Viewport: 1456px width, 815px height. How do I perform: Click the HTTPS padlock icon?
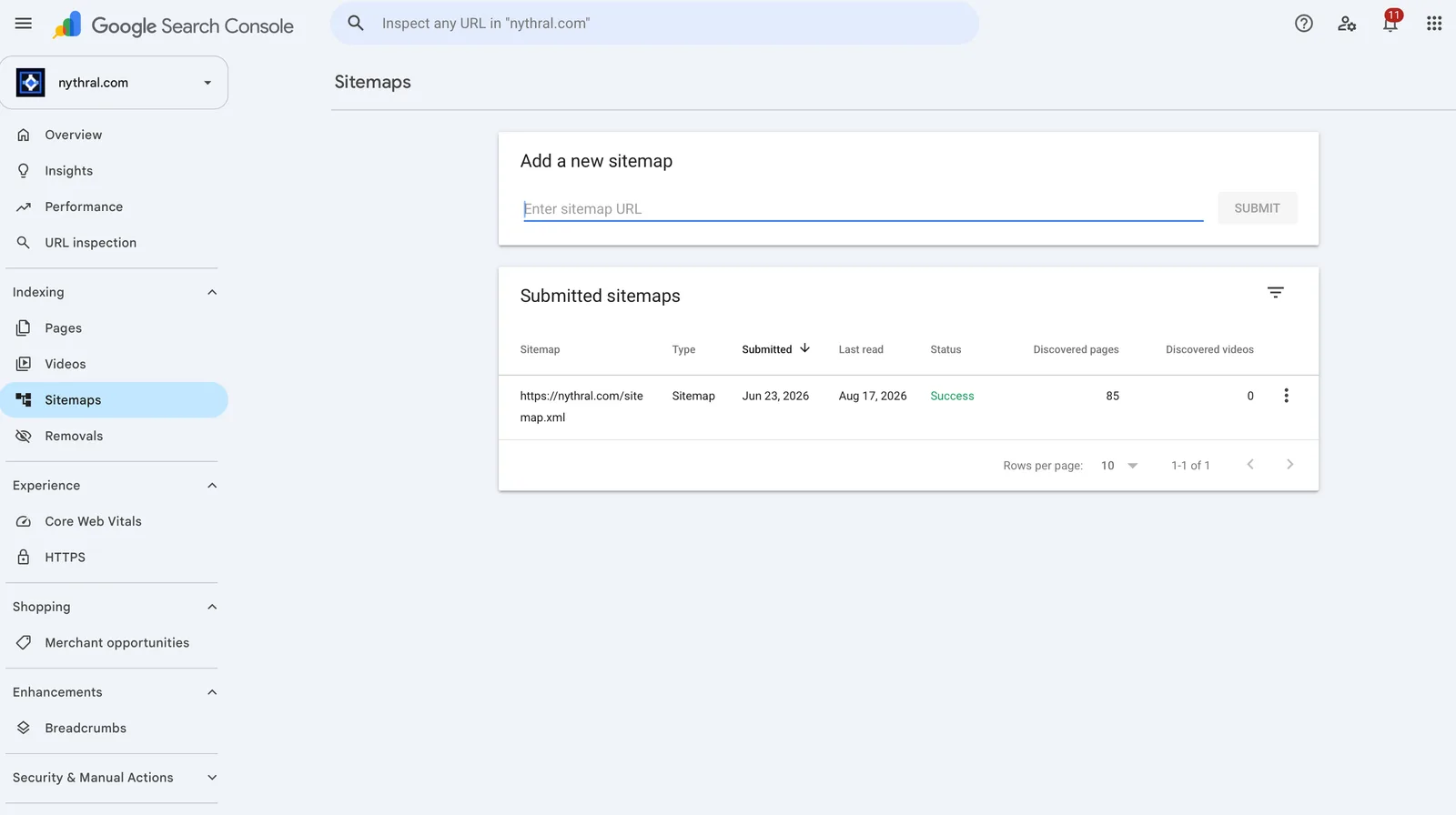coord(24,558)
